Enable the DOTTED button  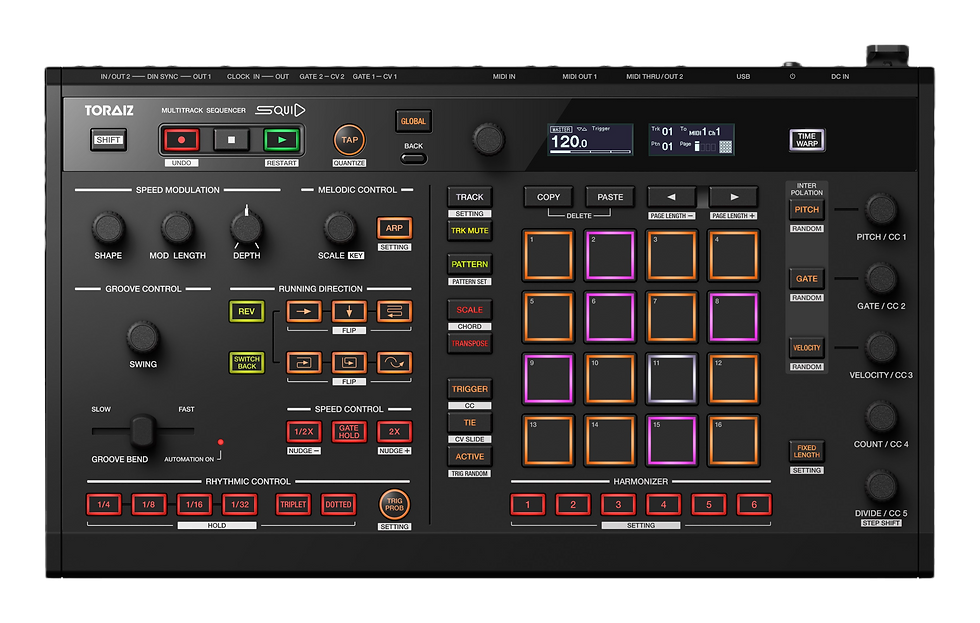click(x=338, y=504)
